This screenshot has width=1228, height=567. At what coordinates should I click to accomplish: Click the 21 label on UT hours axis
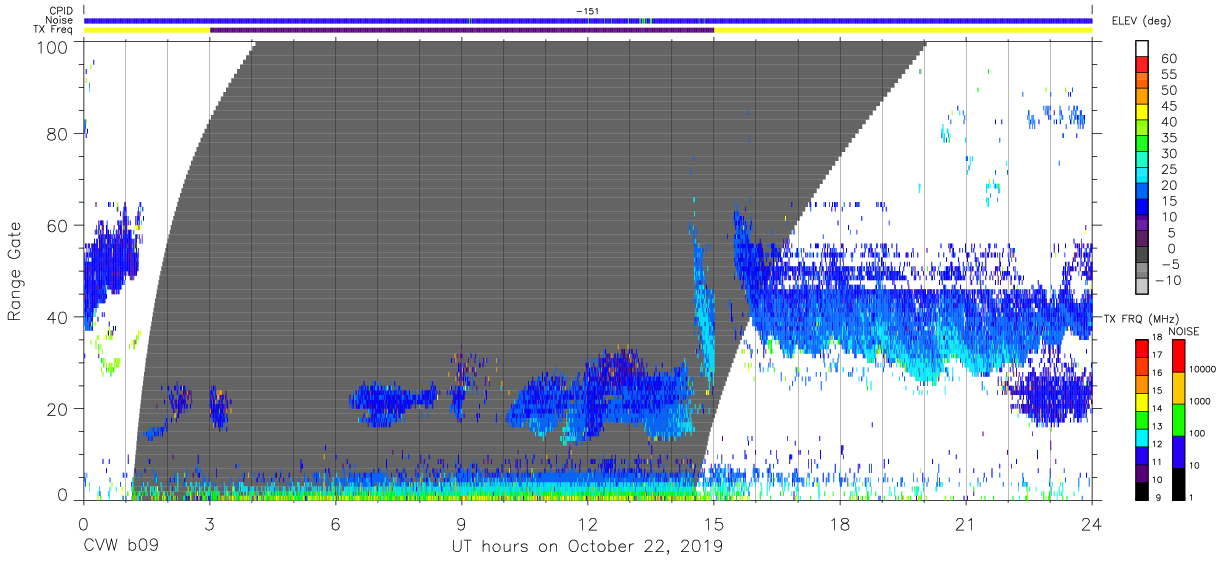pos(965,523)
